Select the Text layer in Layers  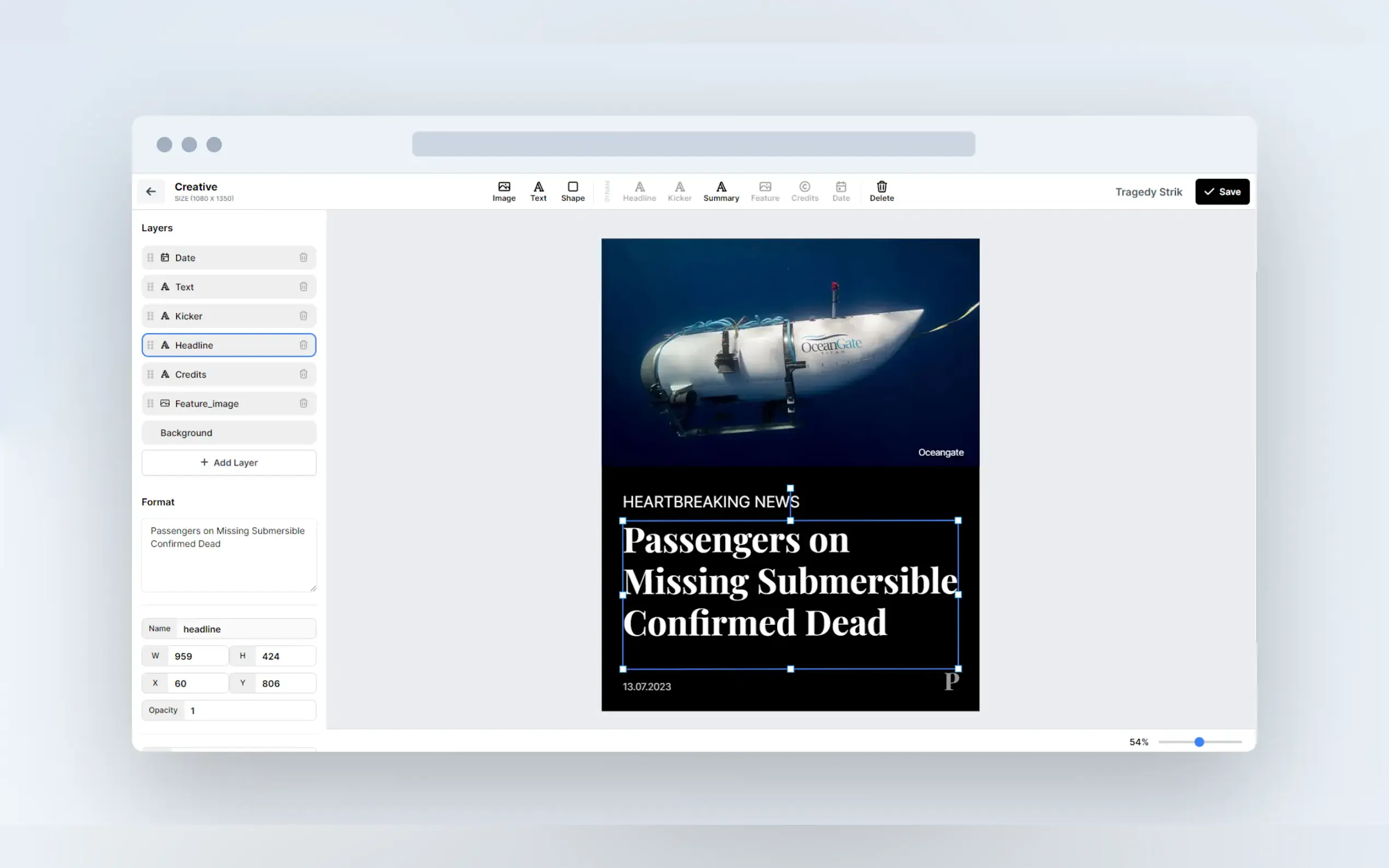229,287
